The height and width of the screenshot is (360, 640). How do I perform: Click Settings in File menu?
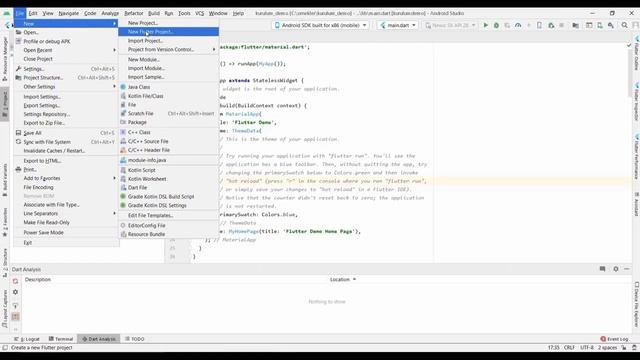click(x=66, y=69)
